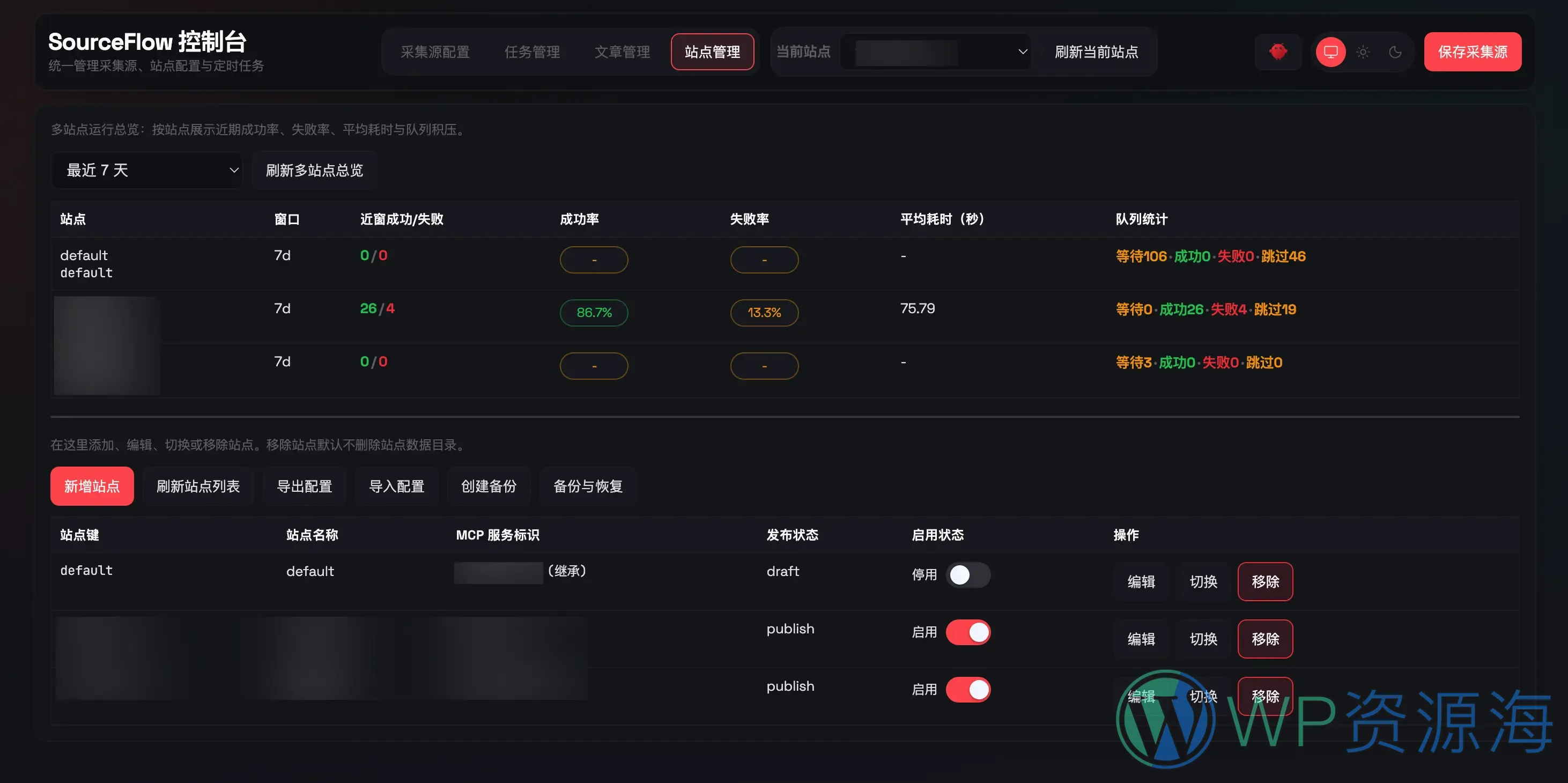This screenshot has width=1568, height=783.
Task: Open 备份与恢复 backup and restore
Action: (588, 486)
